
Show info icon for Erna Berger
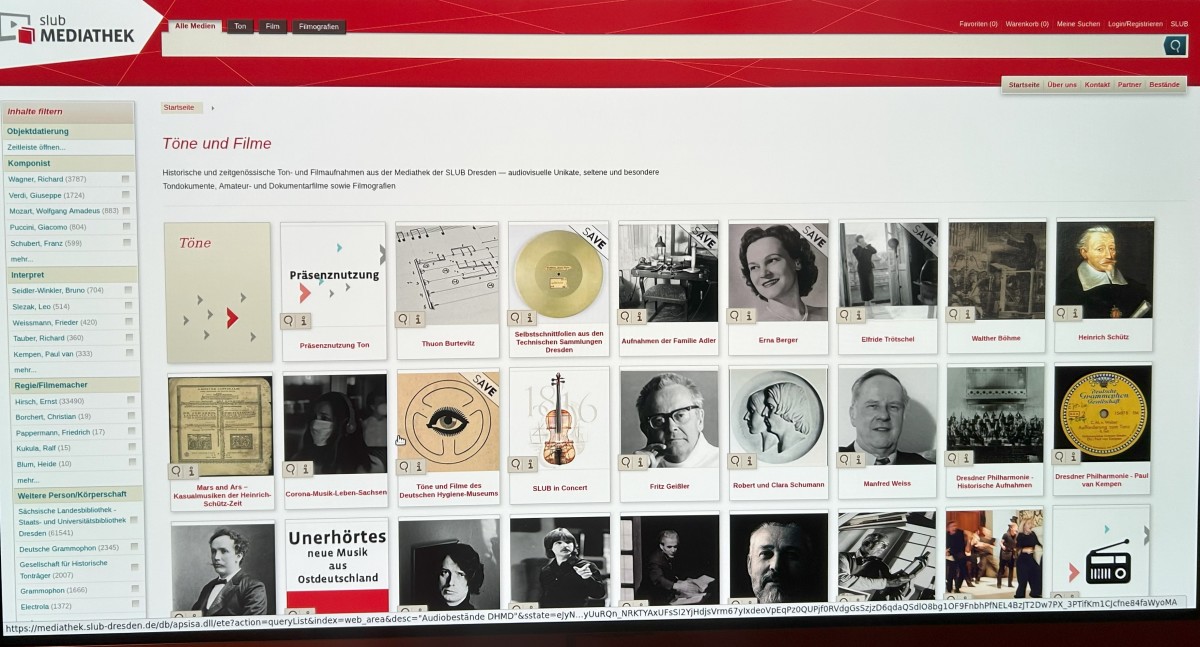pyautogui.click(x=750, y=315)
